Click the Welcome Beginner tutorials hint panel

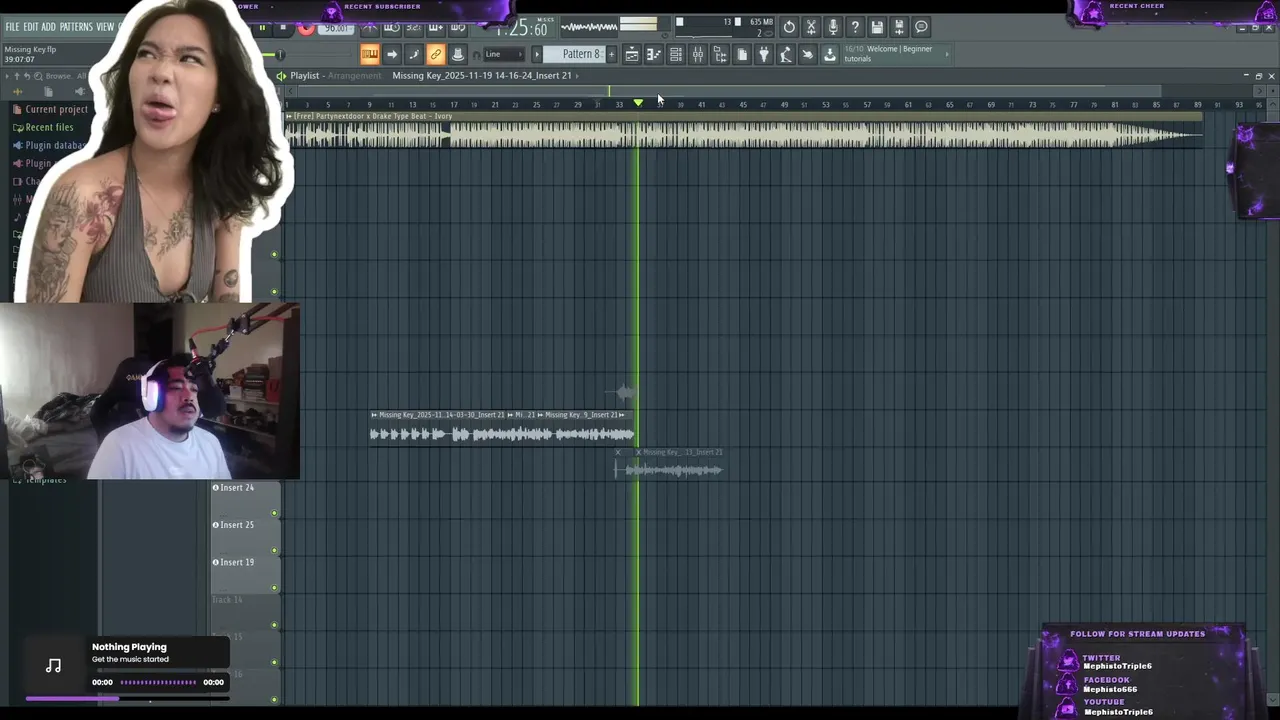897,54
